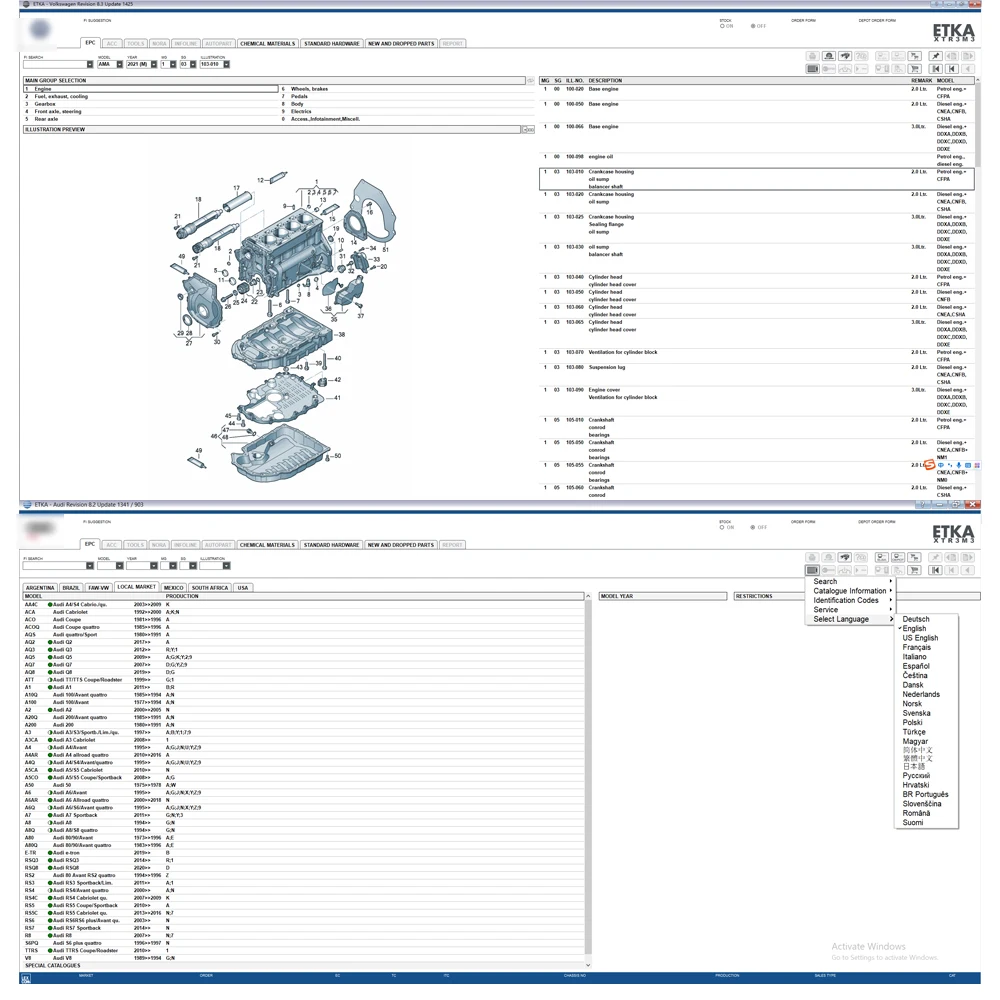Select illustration 103-040 Cylinder head row
Screen dimensions: 1000x1000
[756, 281]
